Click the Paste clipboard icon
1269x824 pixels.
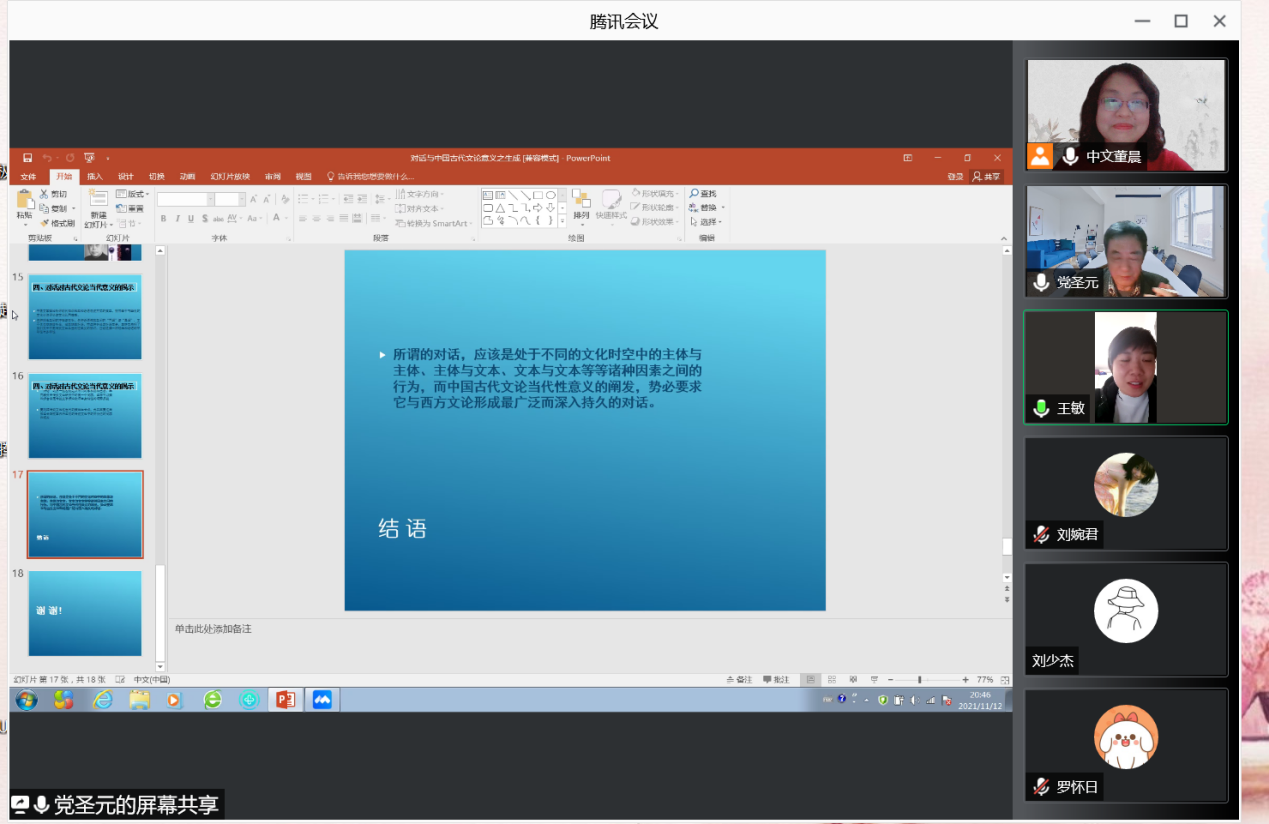[24, 200]
